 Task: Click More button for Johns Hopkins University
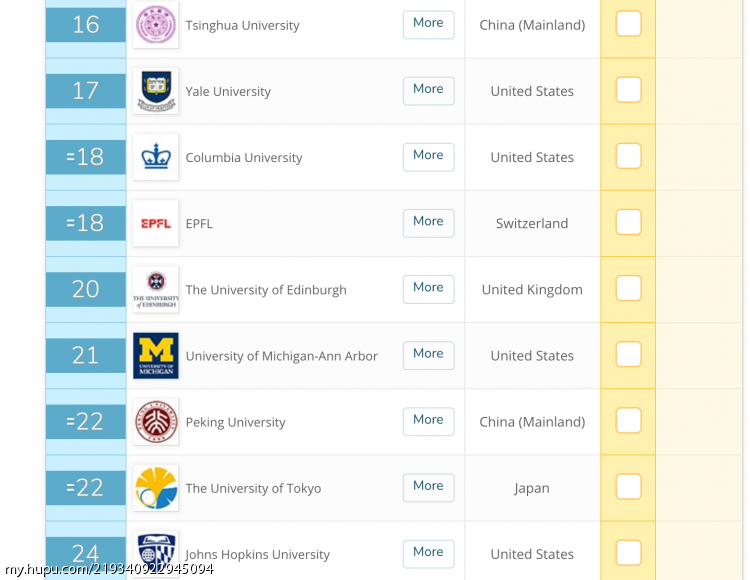click(428, 554)
